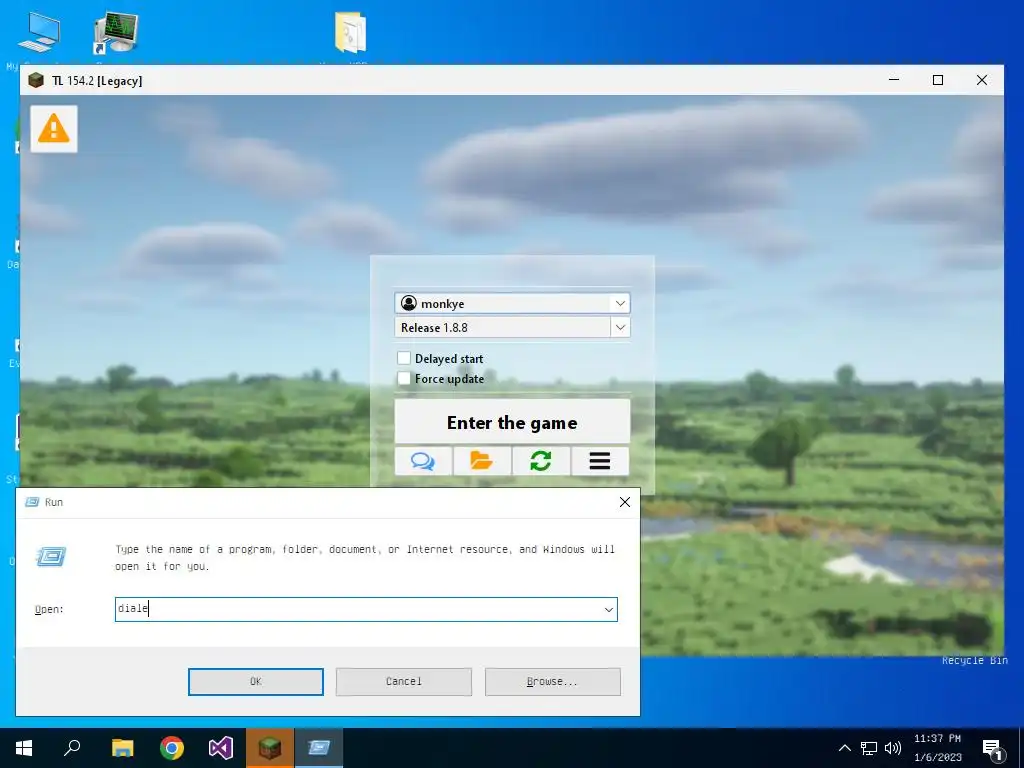Image resolution: width=1024 pixels, height=768 pixels.
Task: Expand the Open field history dropdown in Run
Action: pyautogui.click(x=609, y=609)
